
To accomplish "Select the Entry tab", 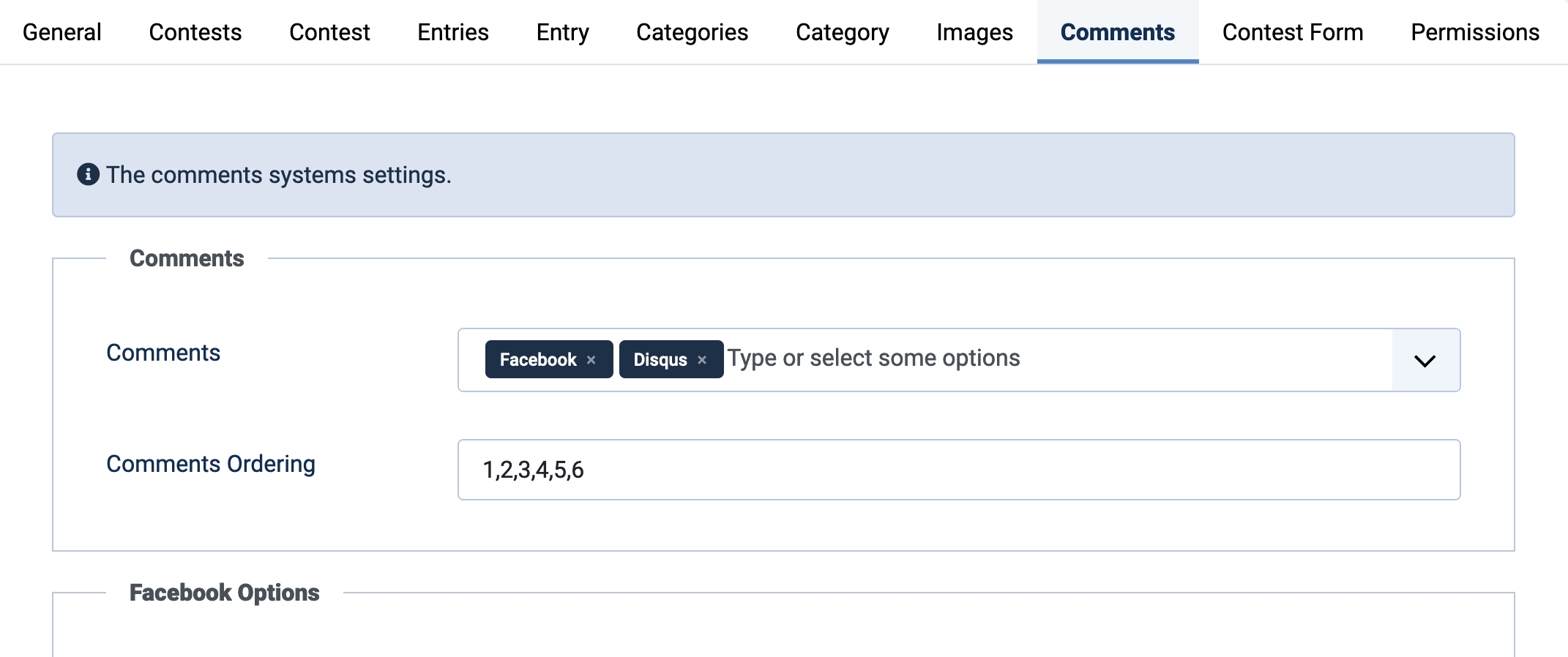I will (x=562, y=32).
